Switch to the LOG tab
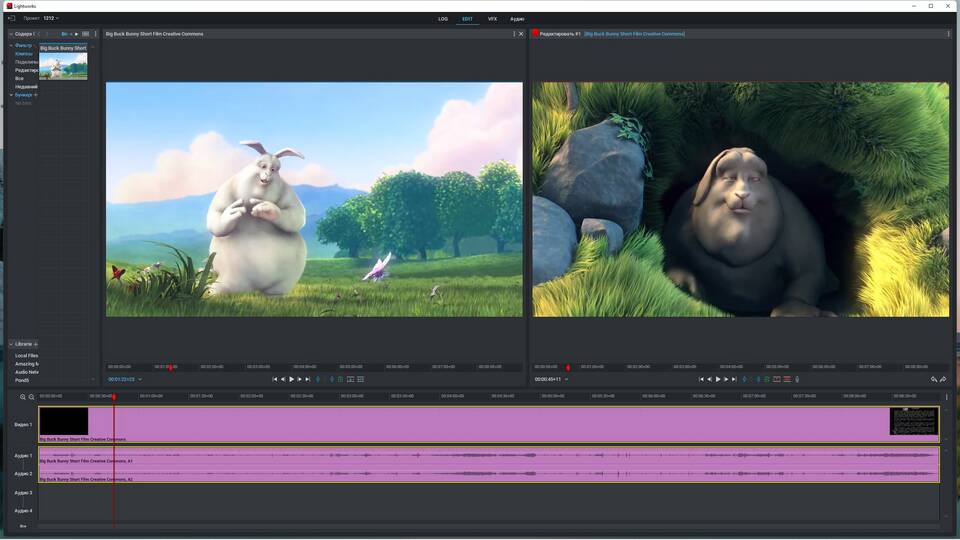Screen dimensions: 960x540 [443, 18]
